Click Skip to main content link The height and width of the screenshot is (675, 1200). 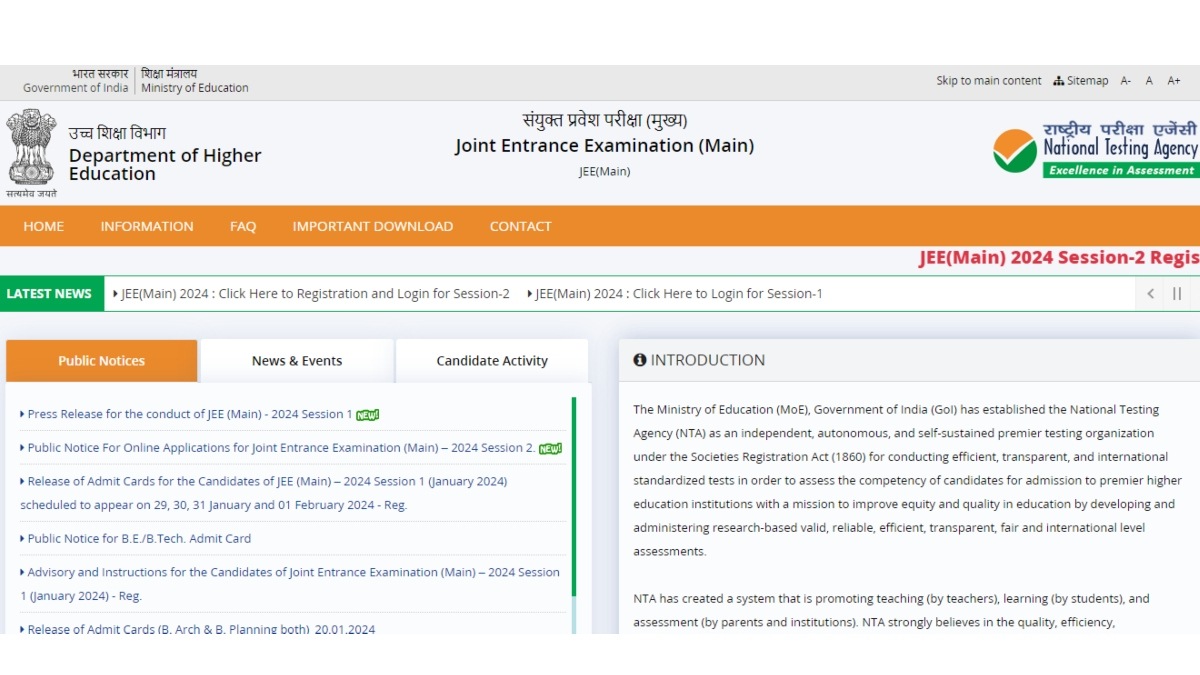[988, 81]
